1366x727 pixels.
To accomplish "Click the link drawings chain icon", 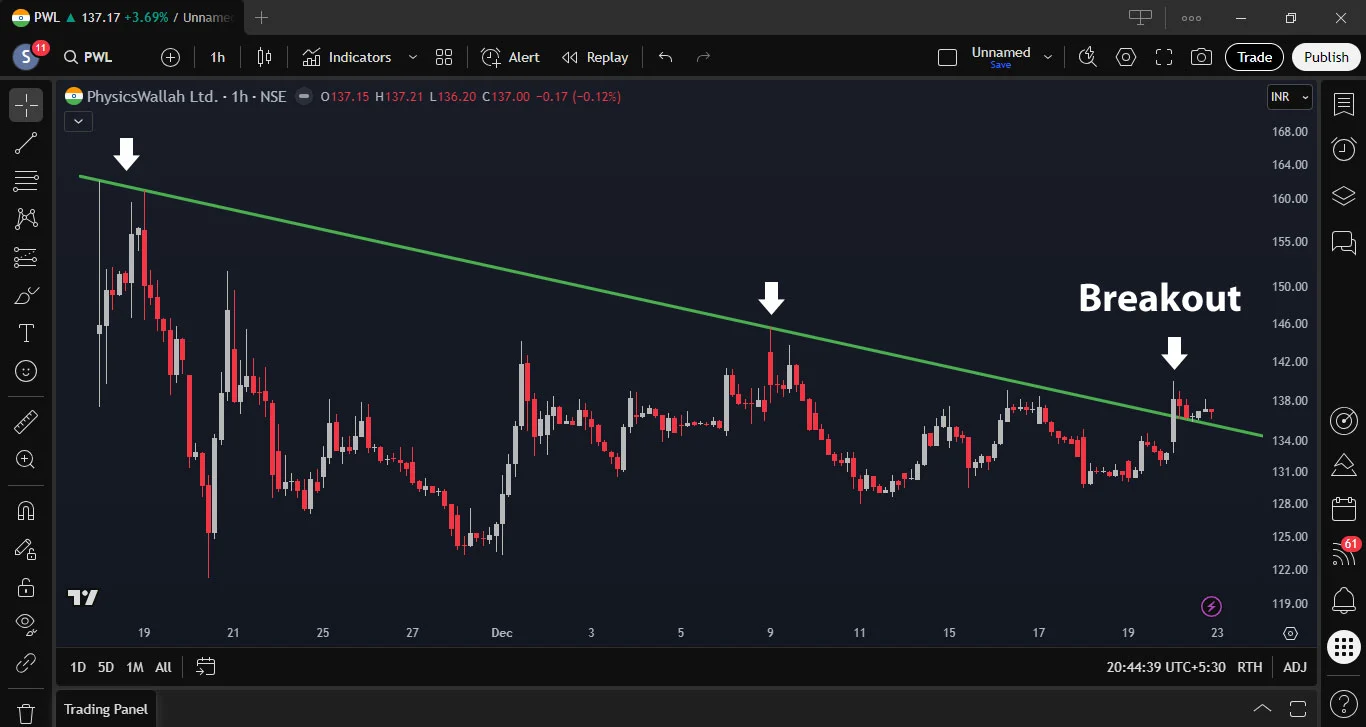I will click(26, 663).
